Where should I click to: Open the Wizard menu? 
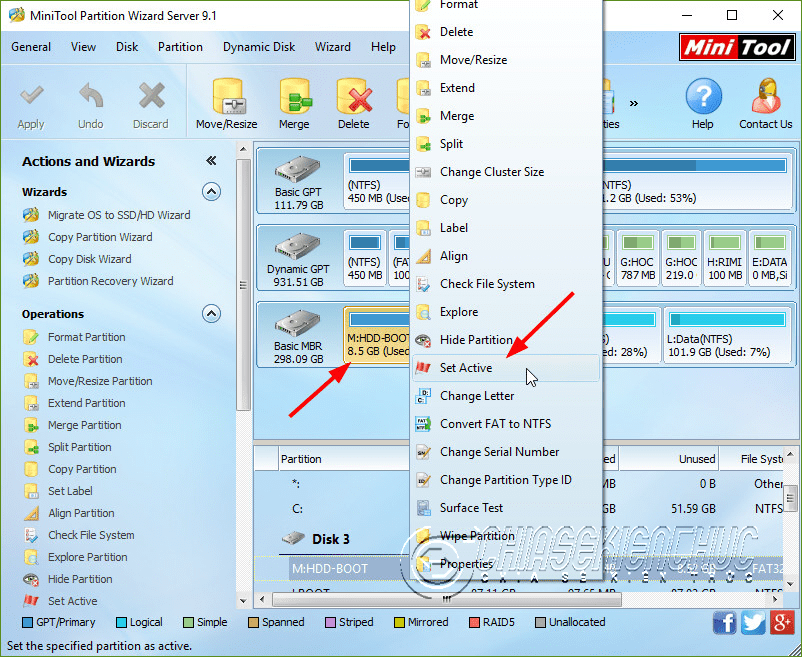pyautogui.click(x=332, y=47)
